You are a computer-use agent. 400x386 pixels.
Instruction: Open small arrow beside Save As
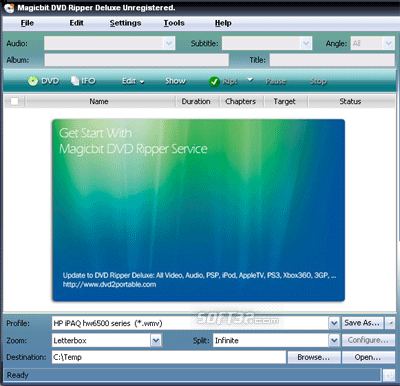[390, 323]
